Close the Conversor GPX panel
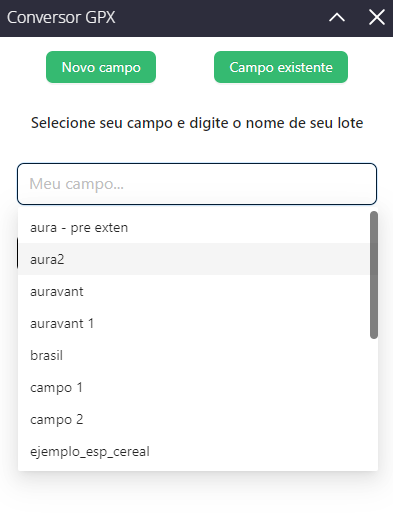 pos(377,17)
